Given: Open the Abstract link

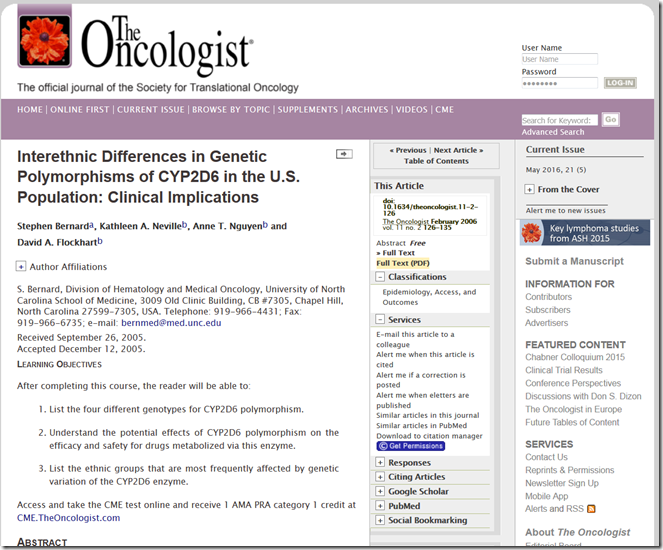Looking at the screenshot, I should [391, 243].
